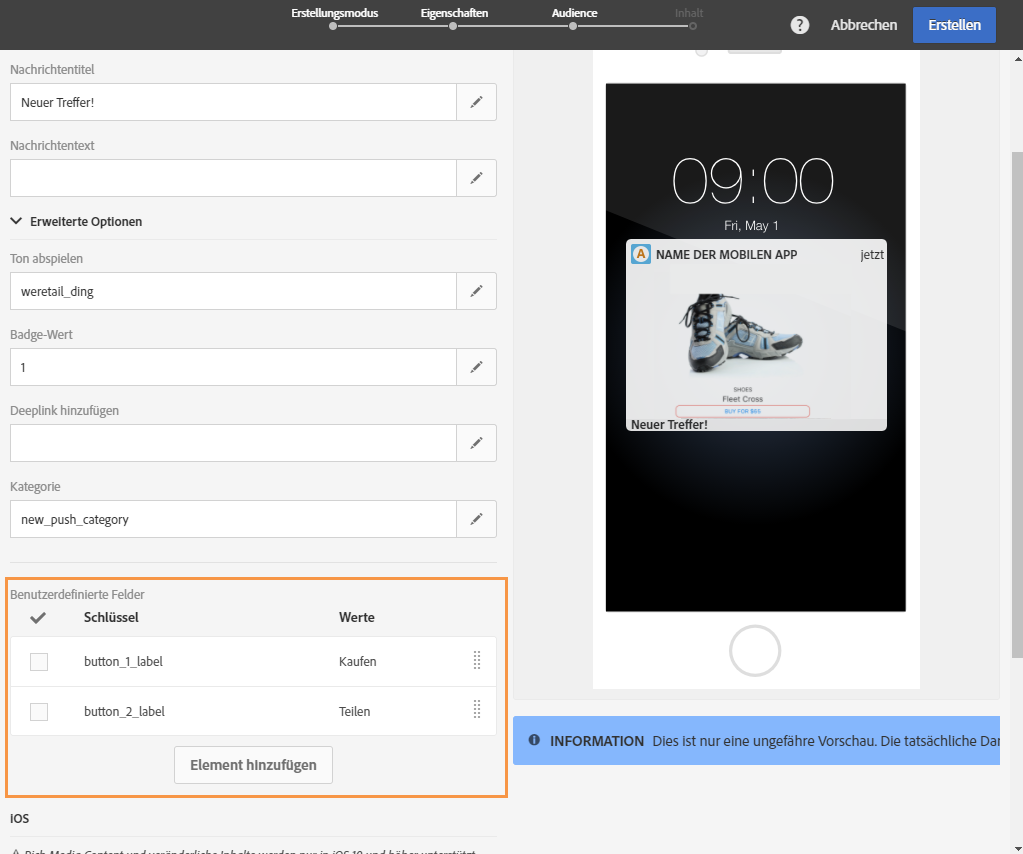Click the Werte column header
Image resolution: width=1023 pixels, height=854 pixels.
356,617
